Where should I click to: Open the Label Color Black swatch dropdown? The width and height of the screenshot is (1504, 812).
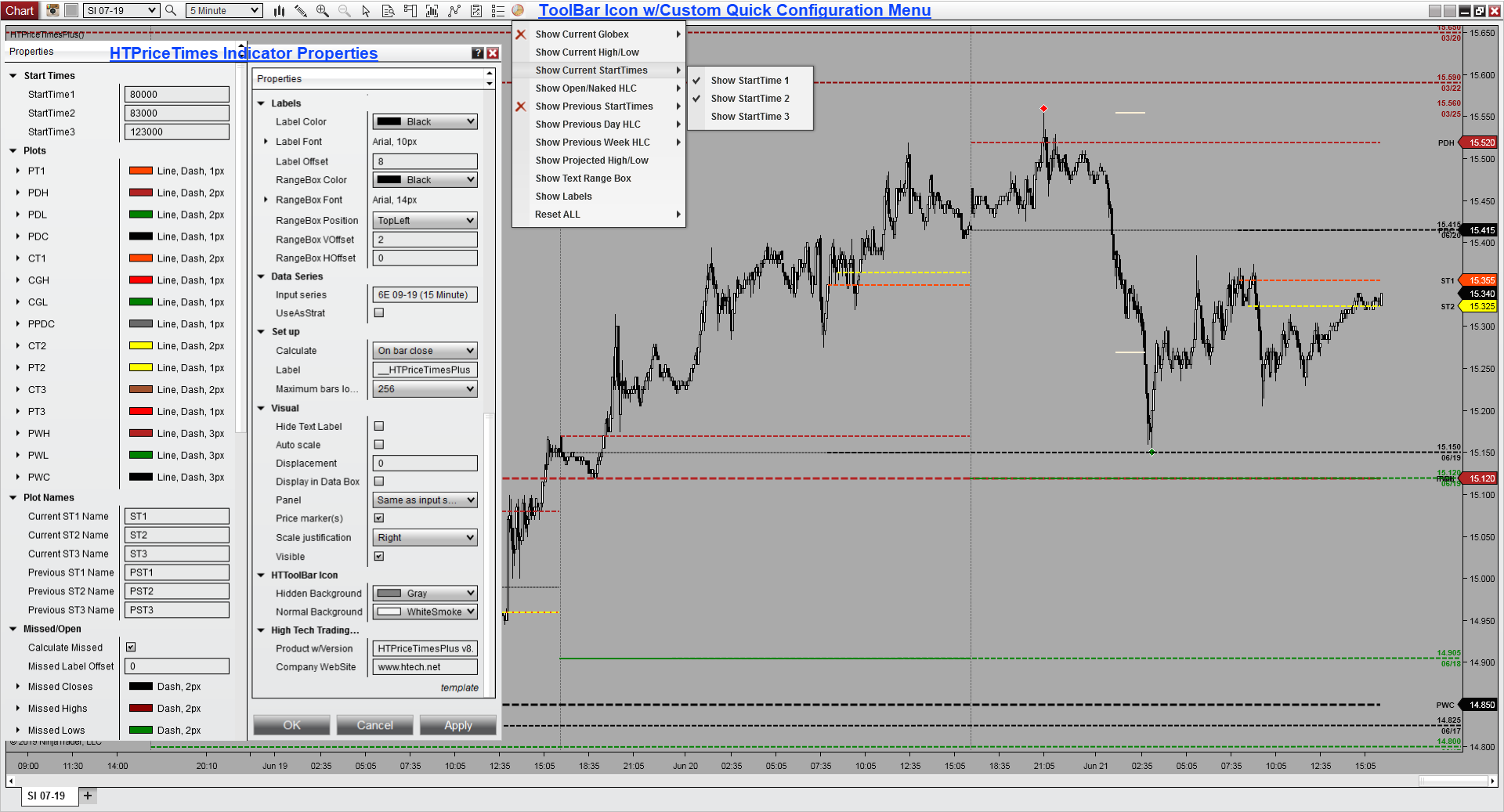click(425, 121)
